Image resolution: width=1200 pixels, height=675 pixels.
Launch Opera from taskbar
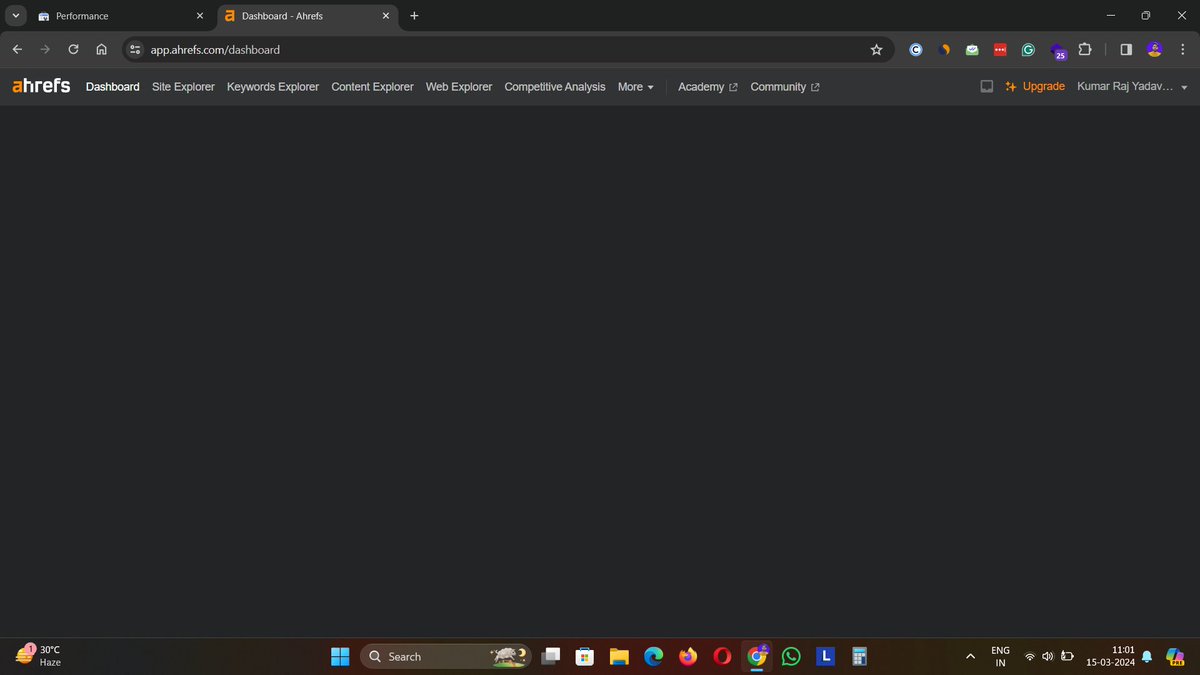(x=723, y=656)
